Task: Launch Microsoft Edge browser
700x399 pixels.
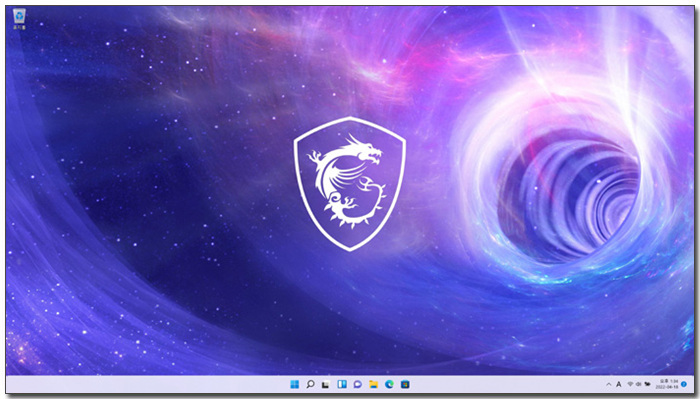Action: (389, 384)
